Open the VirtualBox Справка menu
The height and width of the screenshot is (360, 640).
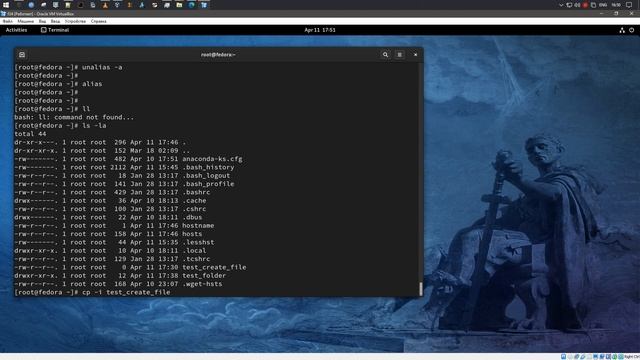coord(98,21)
